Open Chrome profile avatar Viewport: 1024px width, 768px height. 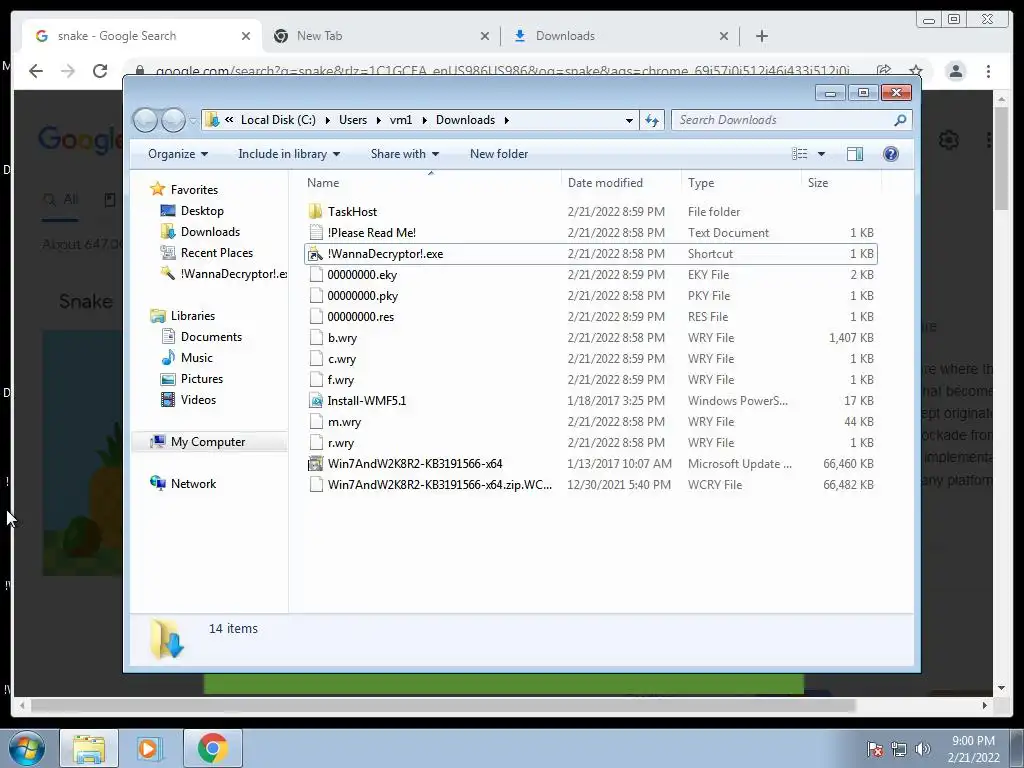click(955, 71)
